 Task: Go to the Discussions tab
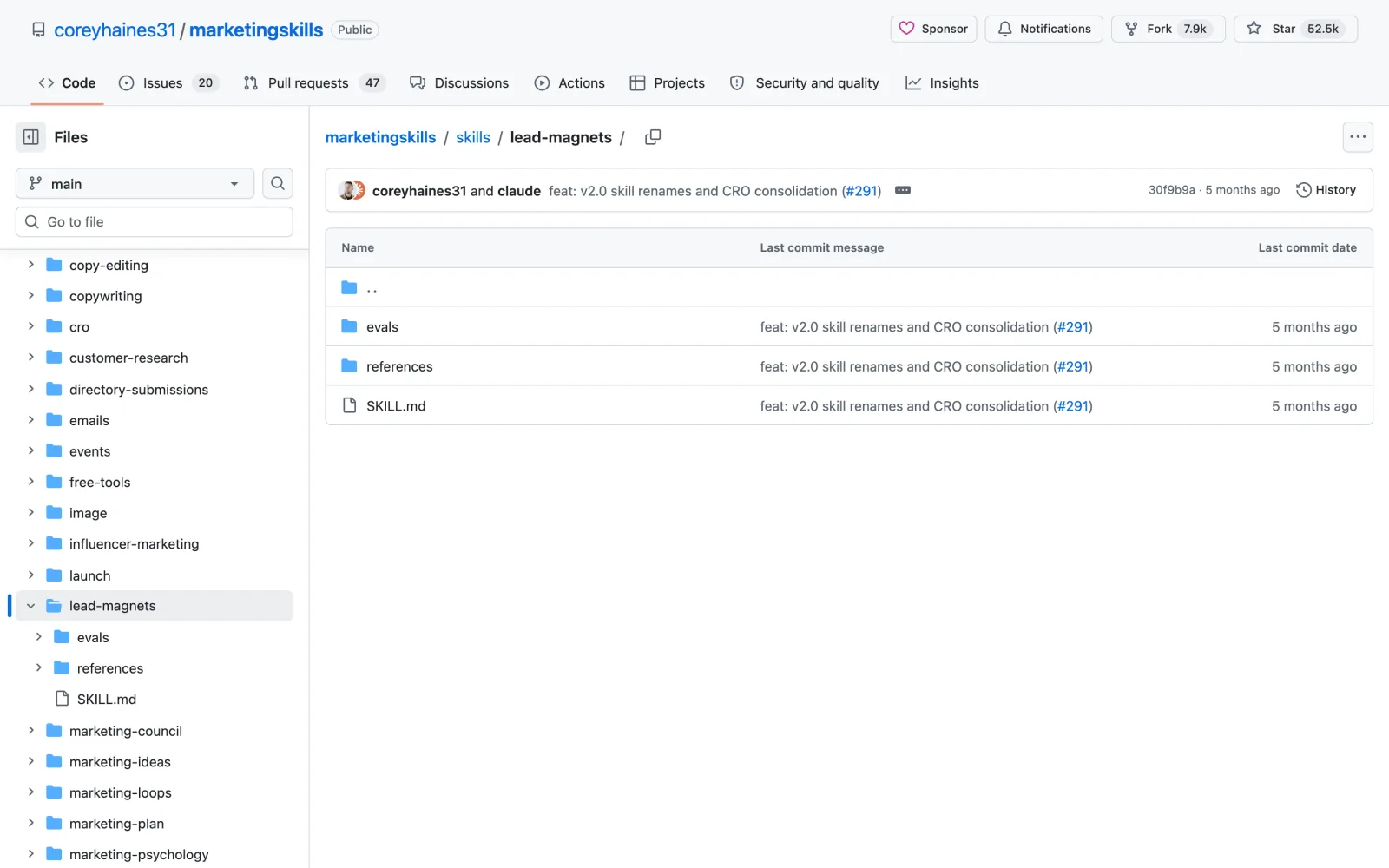459,83
